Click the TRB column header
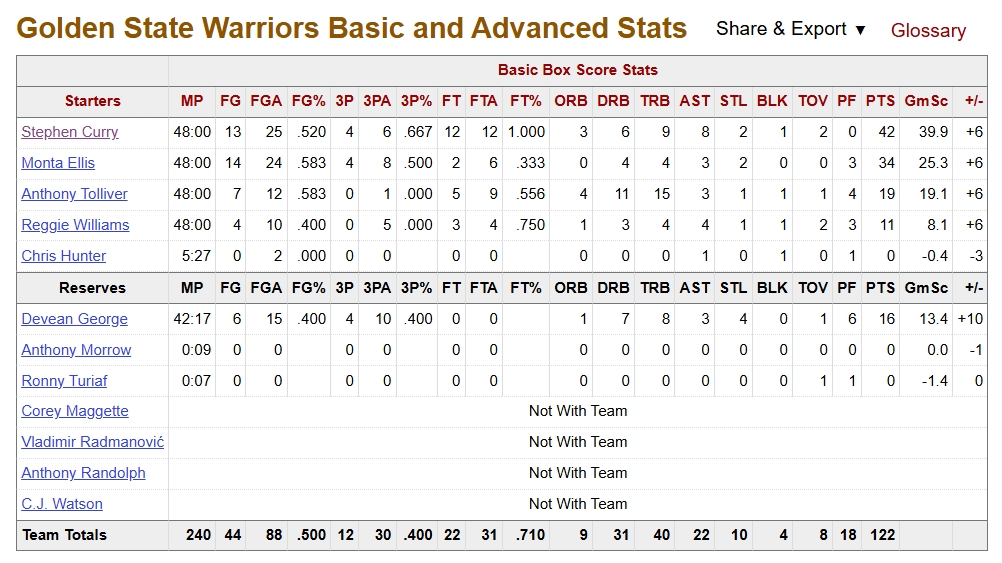Screen dimensions: 1002x563 [x=655, y=101]
